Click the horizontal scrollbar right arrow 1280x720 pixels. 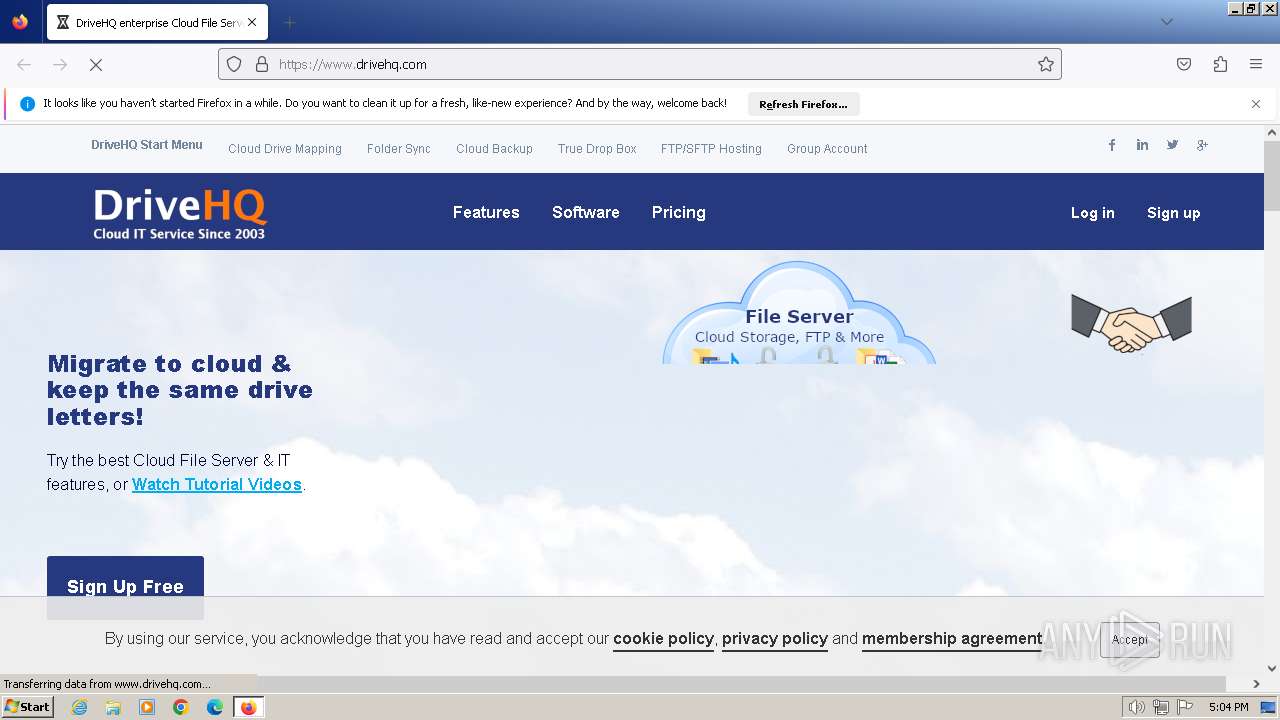(x=1256, y=684)
